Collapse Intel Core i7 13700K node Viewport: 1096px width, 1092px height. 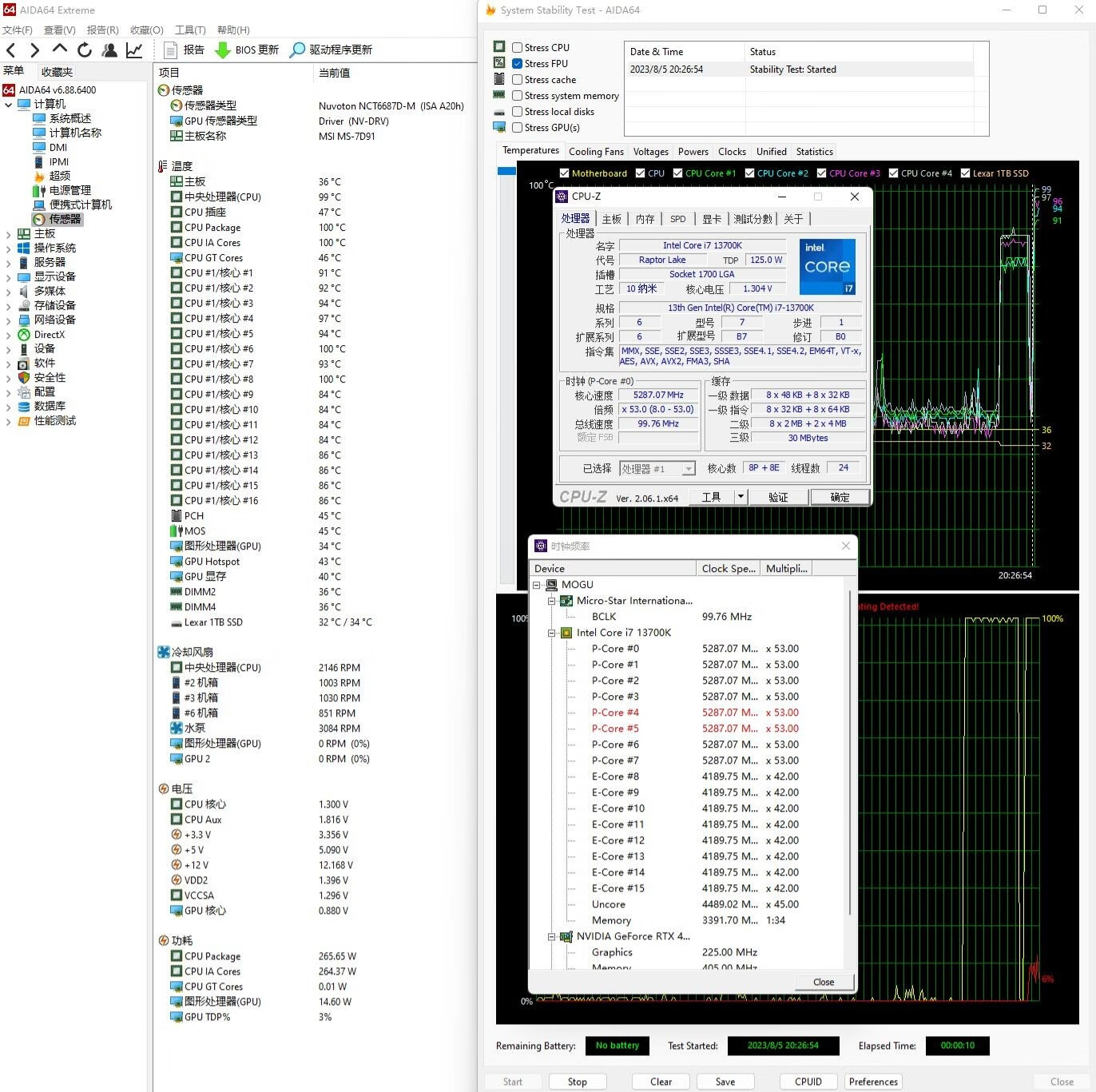[551, 633]
